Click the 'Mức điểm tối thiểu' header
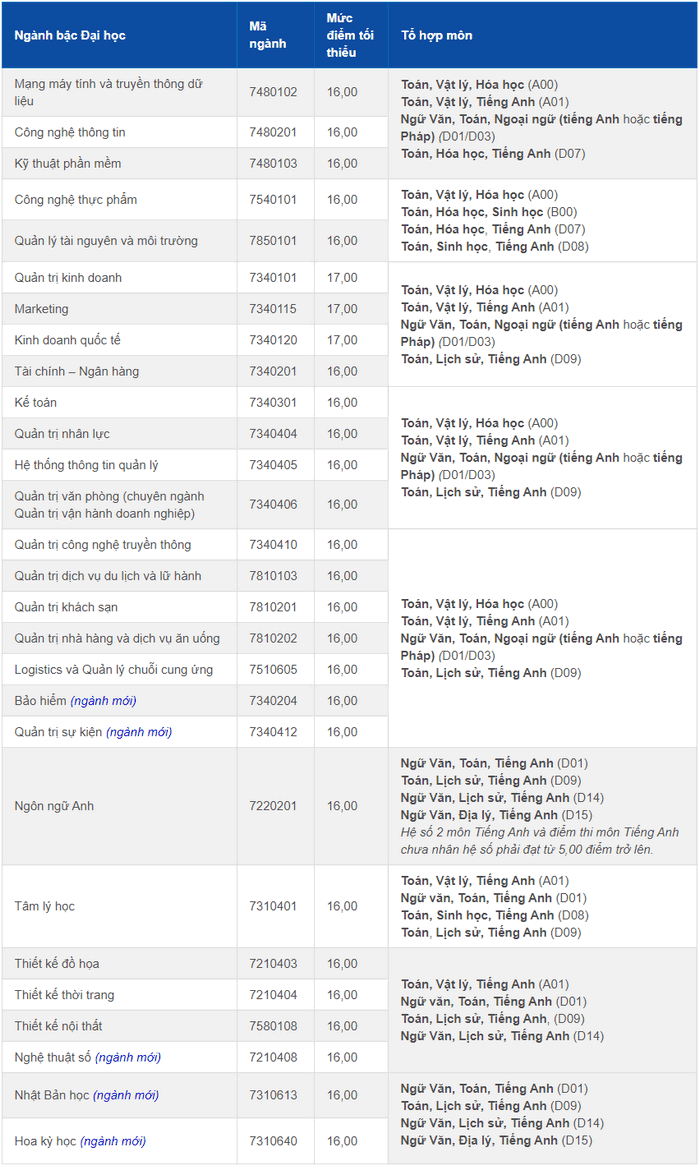This screenshot has width=700, height=1166. [350, 35]
